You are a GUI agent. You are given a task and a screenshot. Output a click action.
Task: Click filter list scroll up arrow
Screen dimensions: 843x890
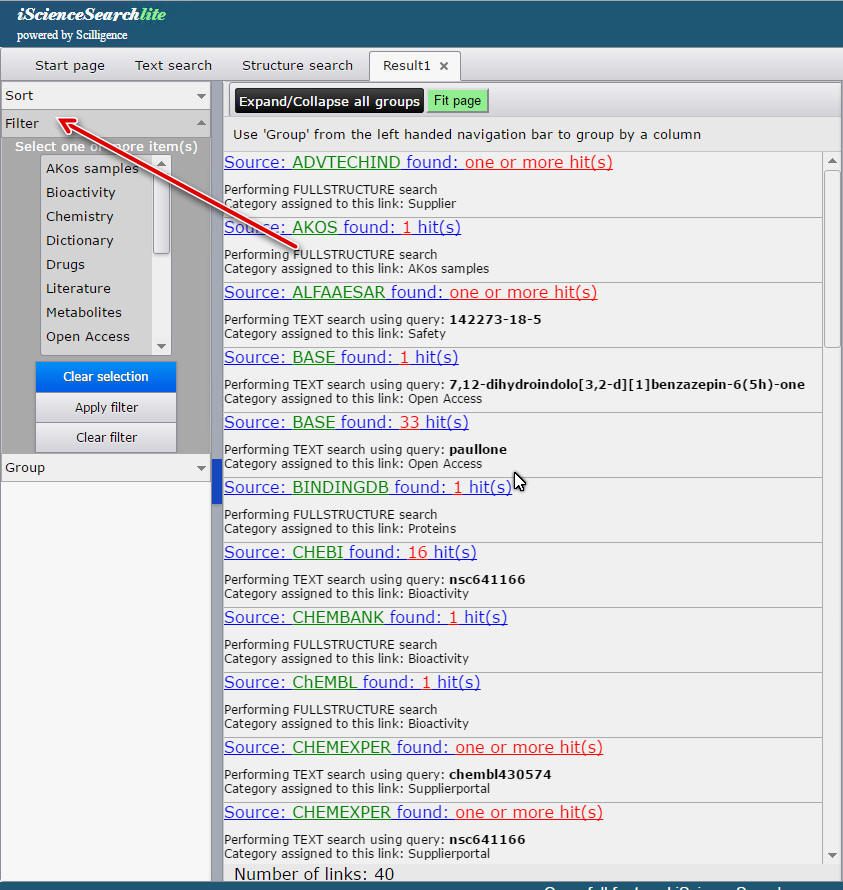point(162,164)
